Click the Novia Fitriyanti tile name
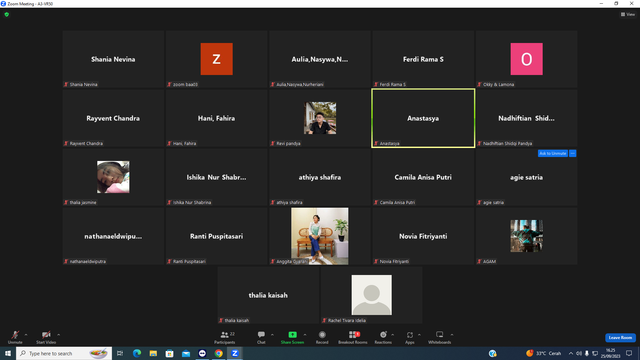 click(423, 236)
